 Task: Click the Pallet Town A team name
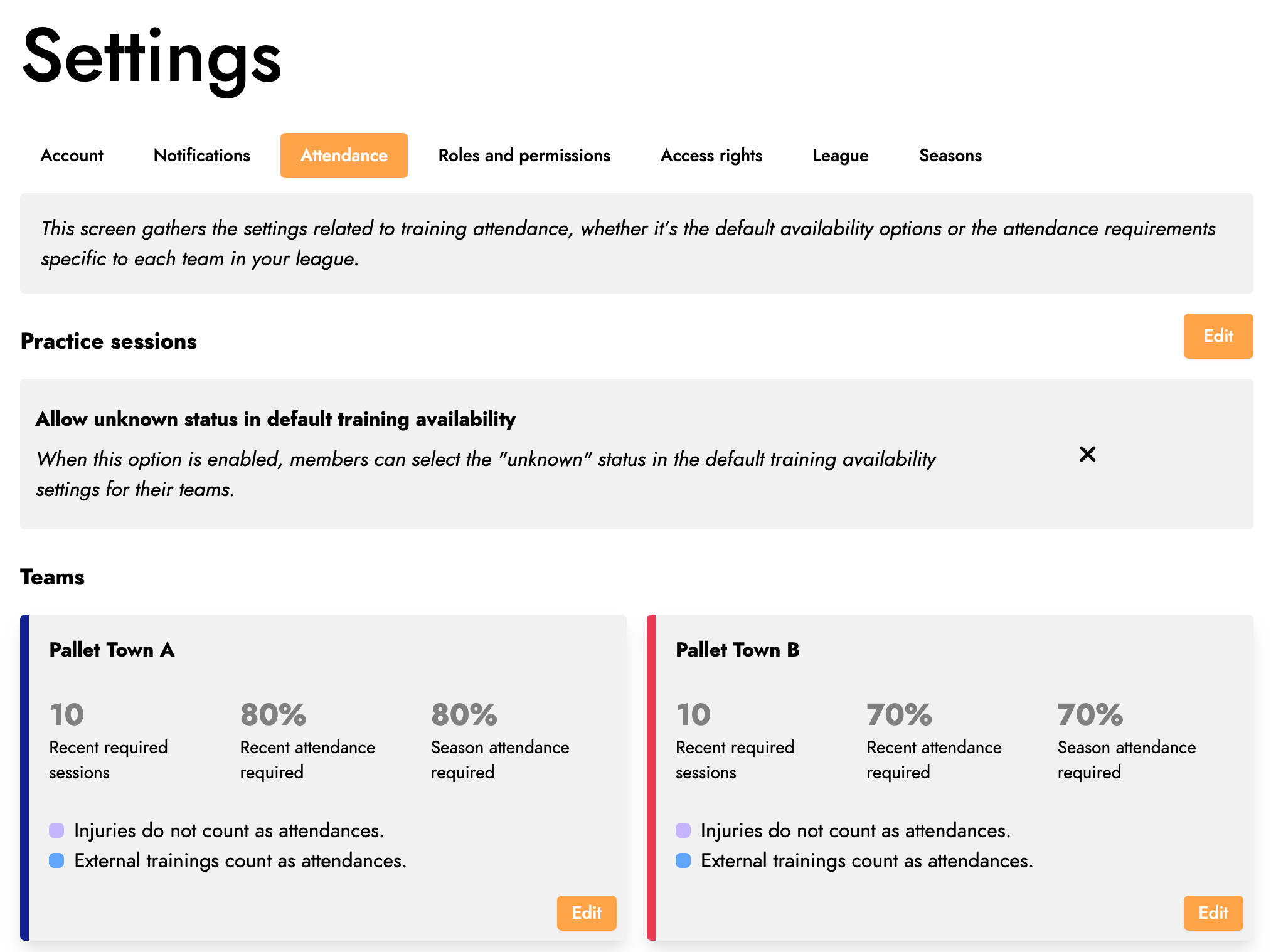click(112, 650)
